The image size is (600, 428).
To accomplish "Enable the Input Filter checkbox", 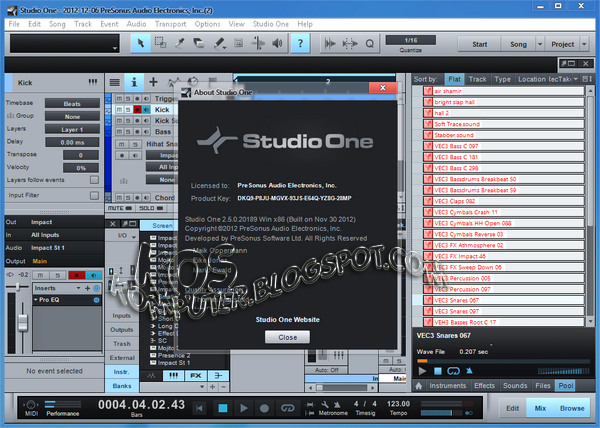I will (x=94, y=195).
